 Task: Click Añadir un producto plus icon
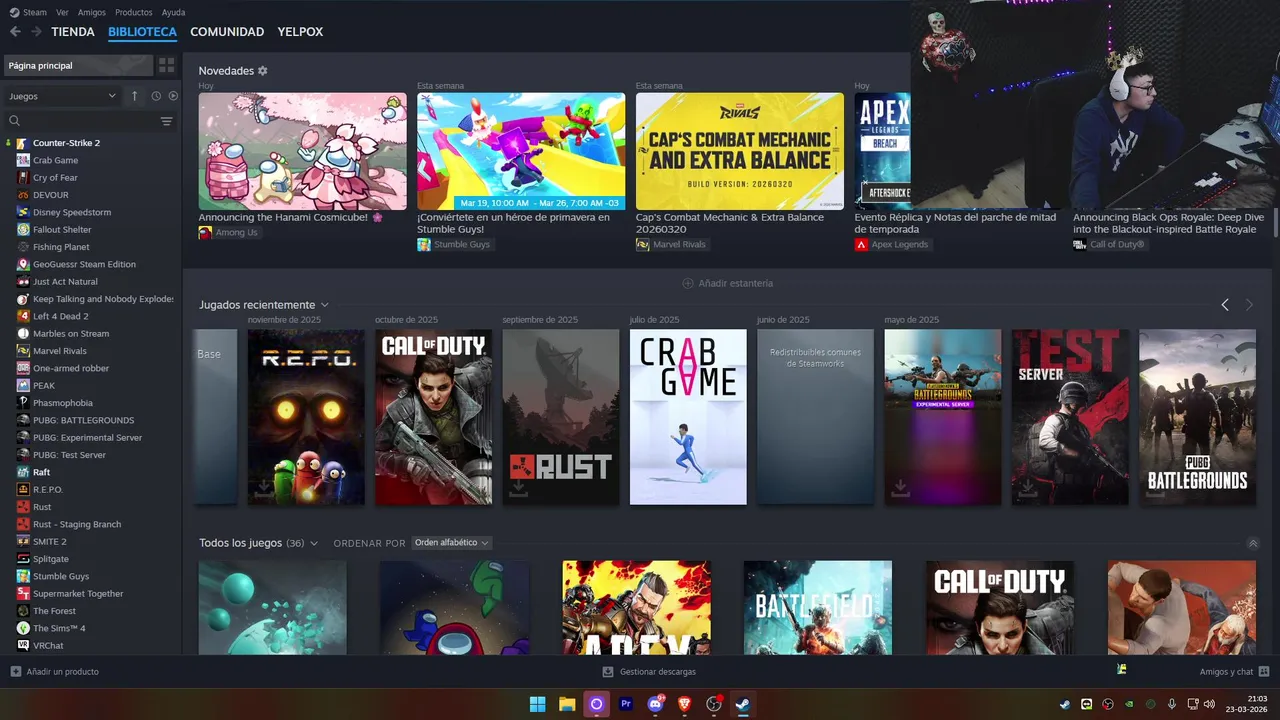[x=15, y=672]
